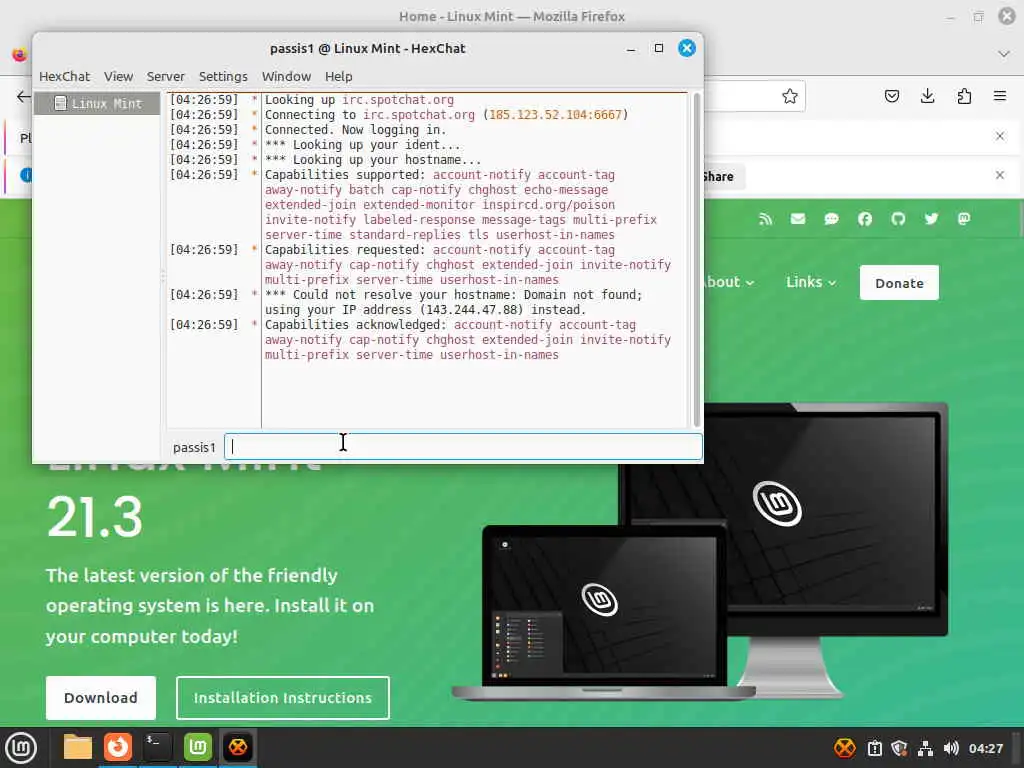The width and height of the screenshot is (1024, 768).
Task: Open the update manager shield tray icon
Action: tap(899, 748)
